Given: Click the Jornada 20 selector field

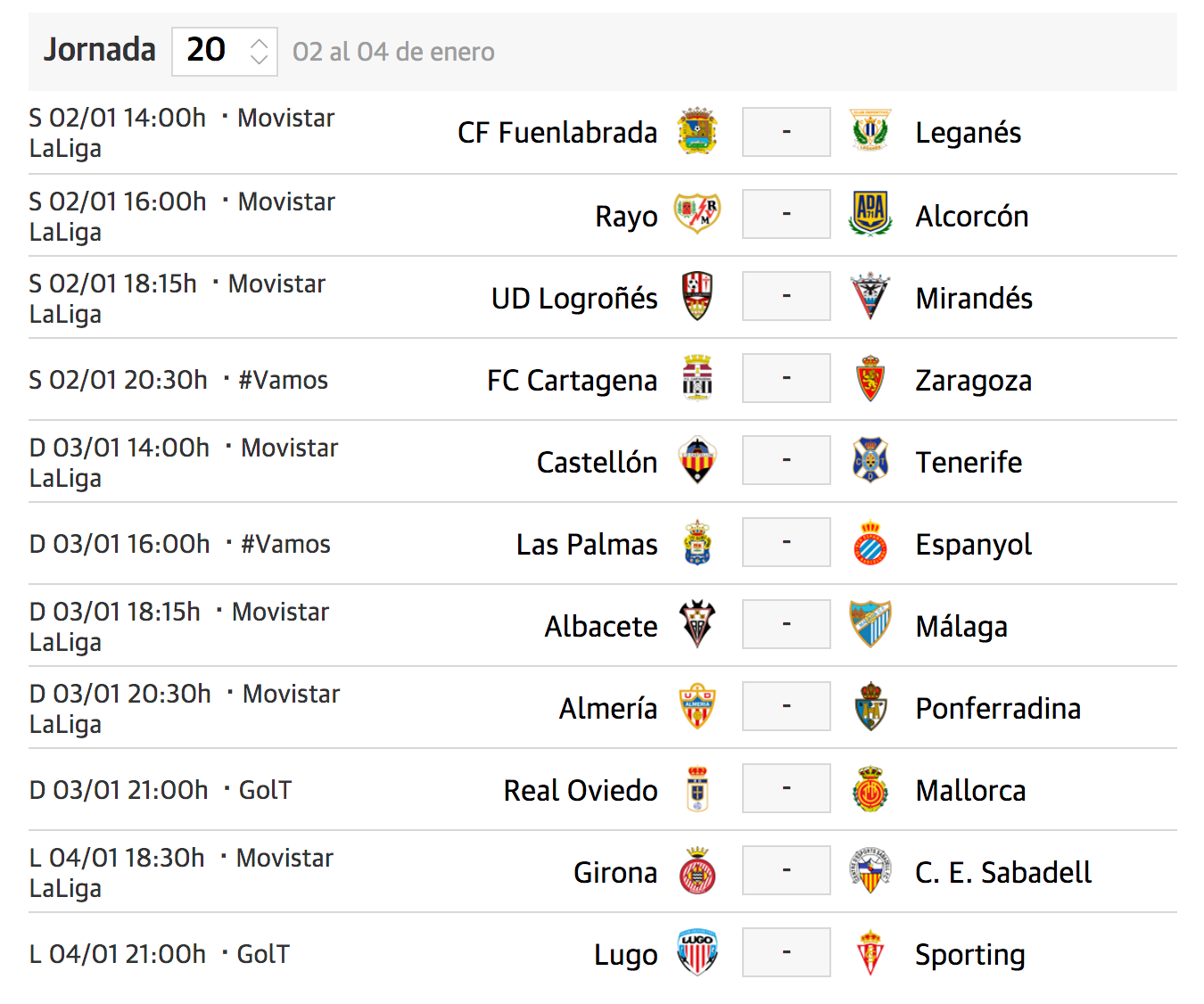Looking at the screenshot, I should 225,51.
